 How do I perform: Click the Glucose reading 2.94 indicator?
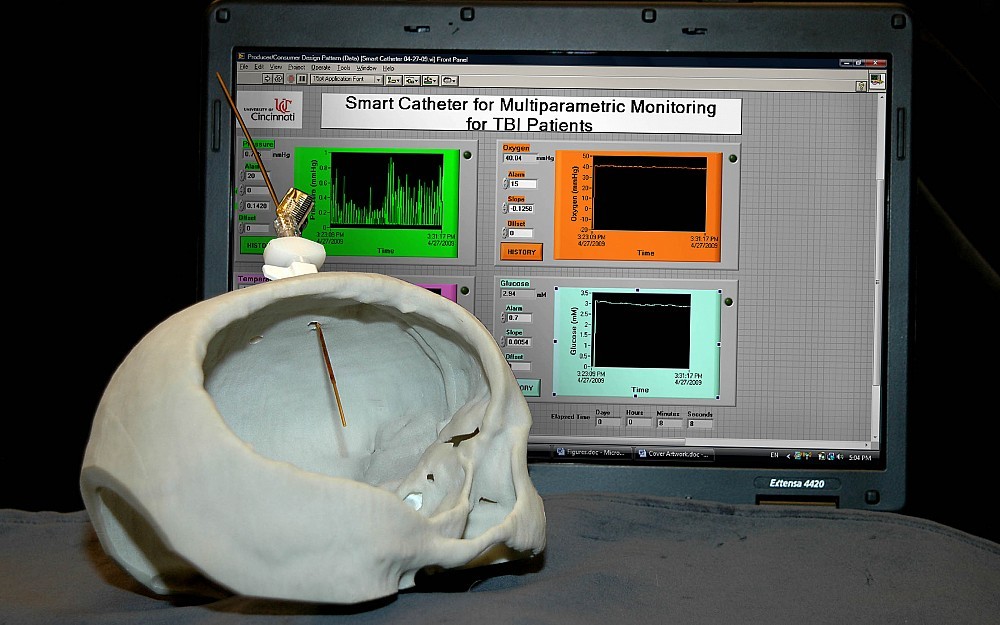pyautogui.click(x=517, y=294)
